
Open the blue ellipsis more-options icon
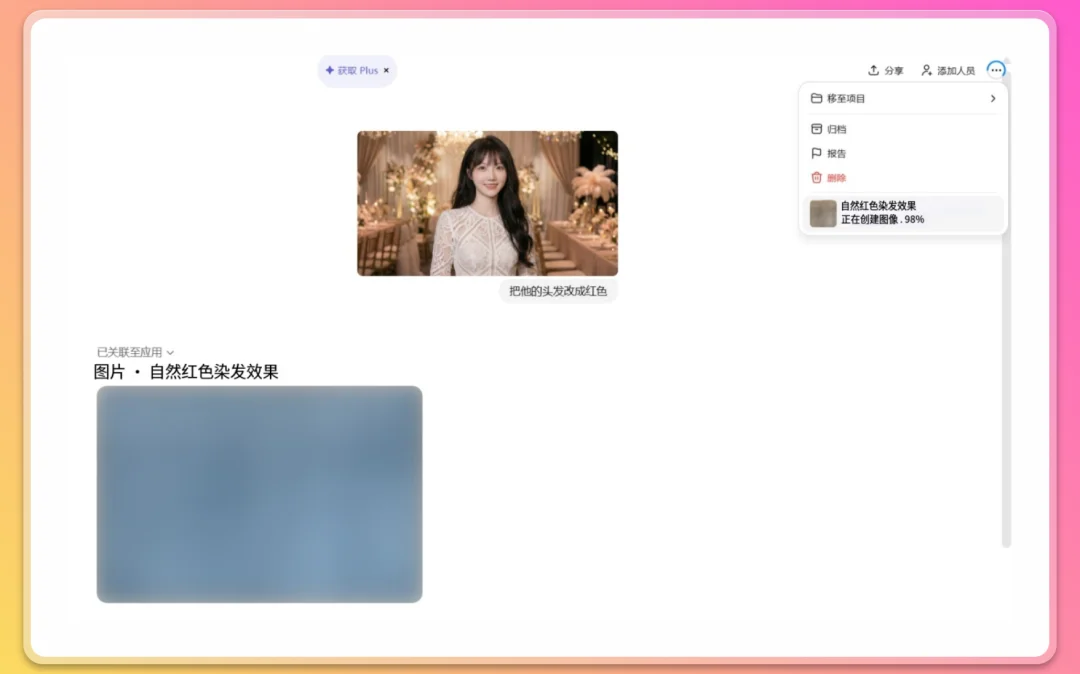[x=996, y=70]
